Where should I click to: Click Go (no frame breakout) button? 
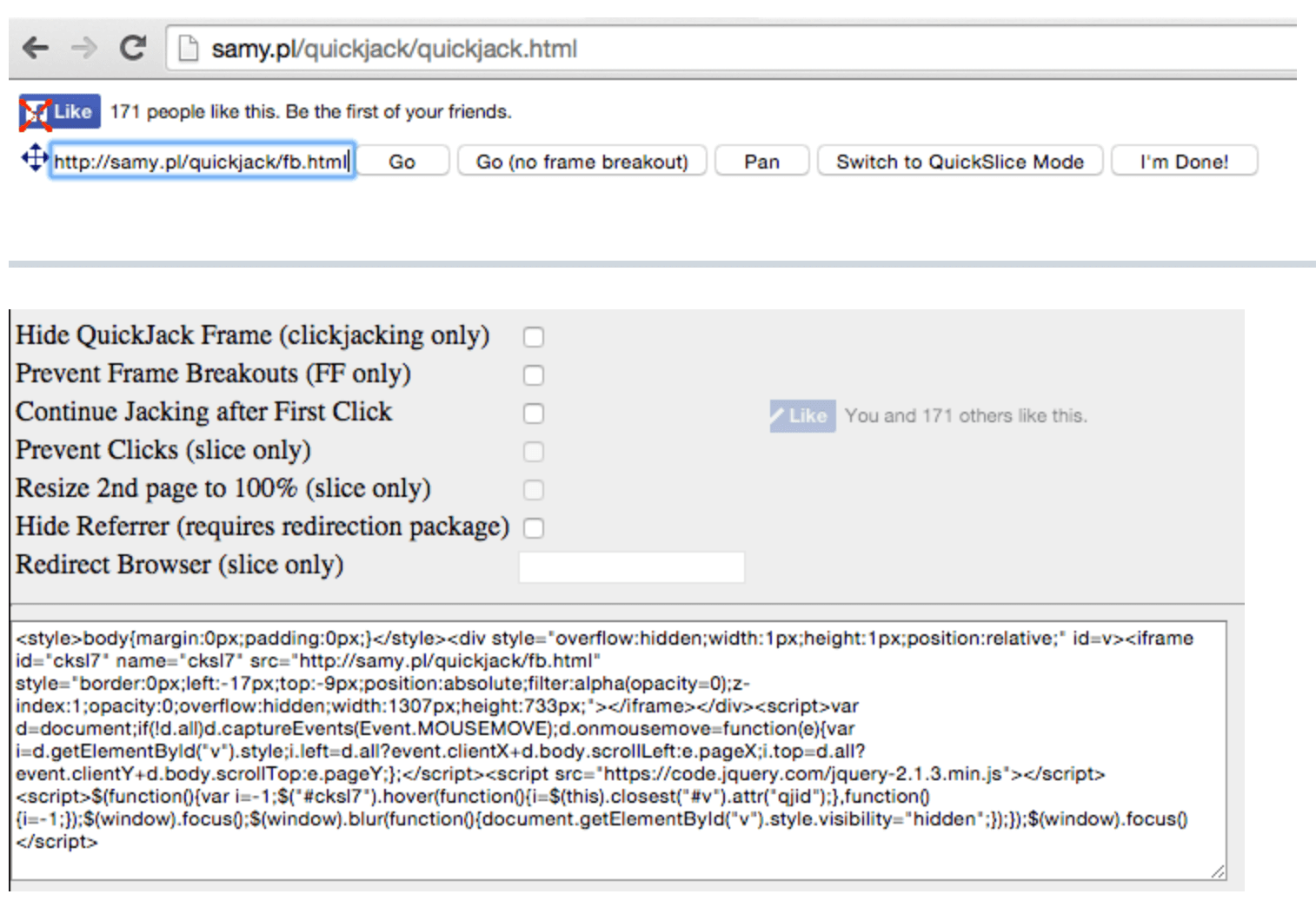click(x=582, y=162)
